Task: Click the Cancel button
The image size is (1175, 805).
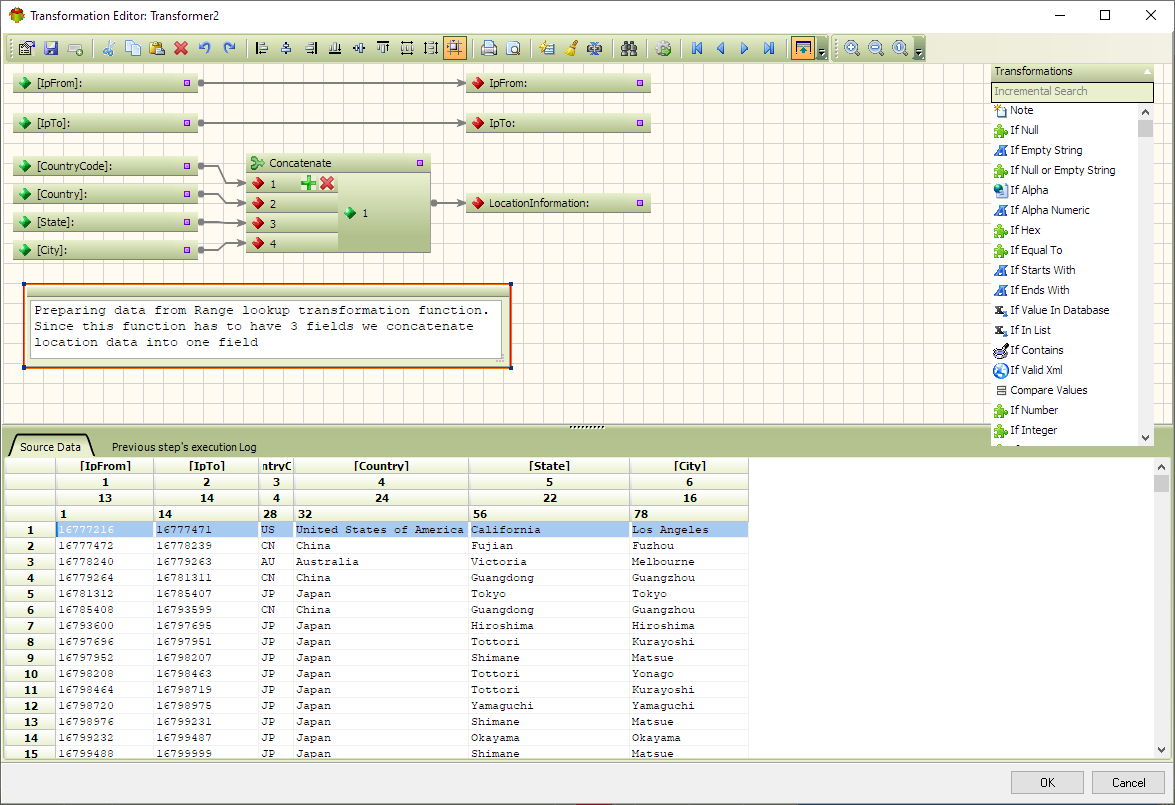Action: [1128, 782]
